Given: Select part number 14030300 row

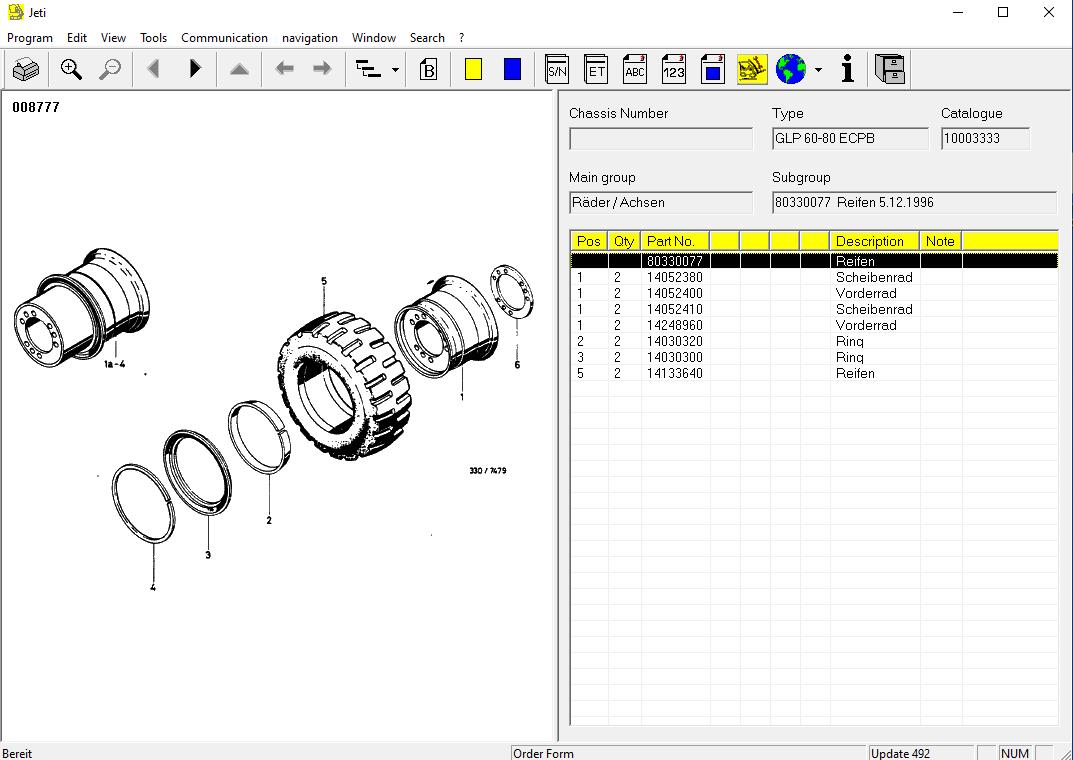Looking at the screenshot, I should [814, 357].
